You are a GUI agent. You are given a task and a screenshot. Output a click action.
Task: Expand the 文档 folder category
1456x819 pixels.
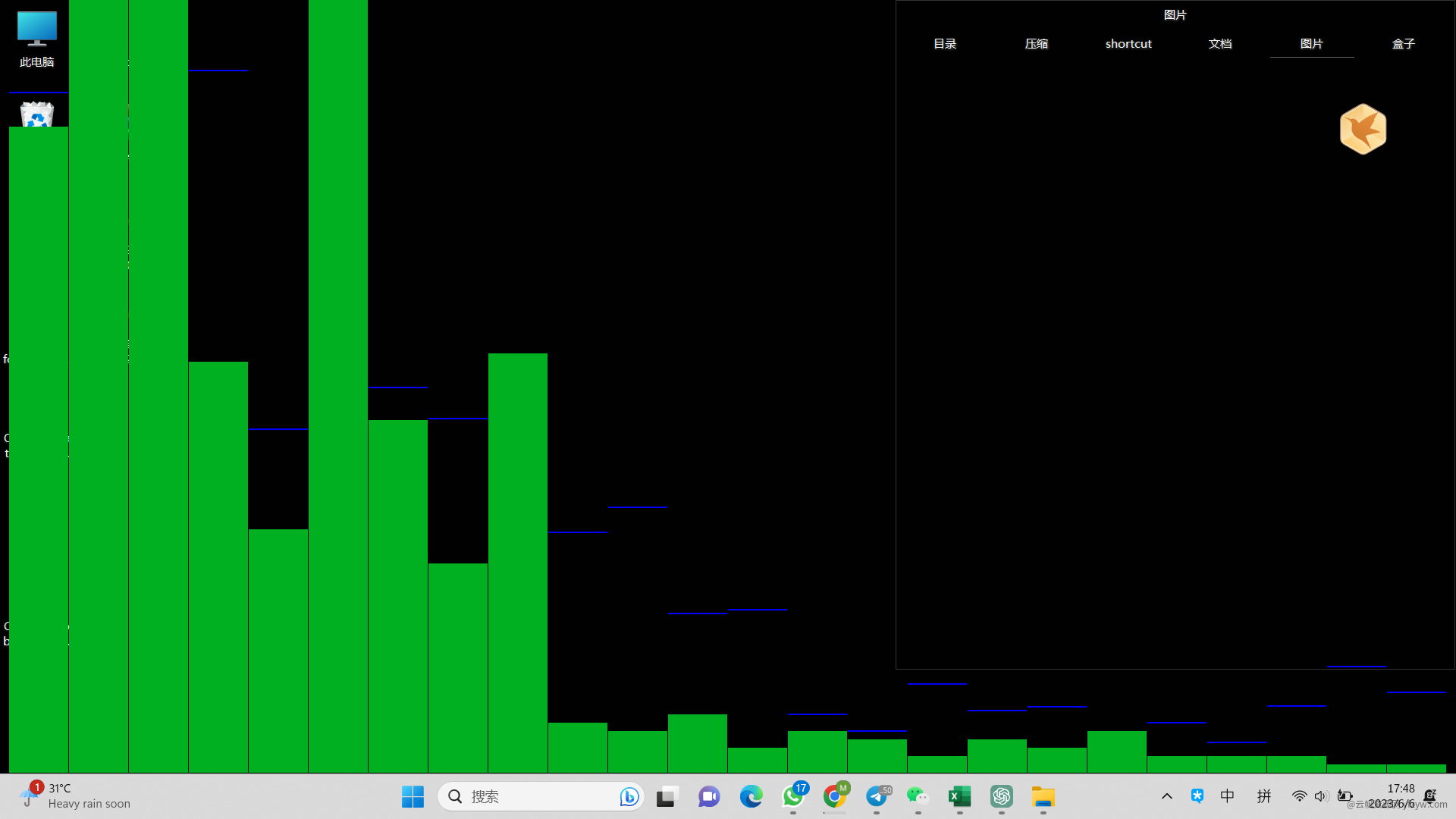[x=1220, y=43]
